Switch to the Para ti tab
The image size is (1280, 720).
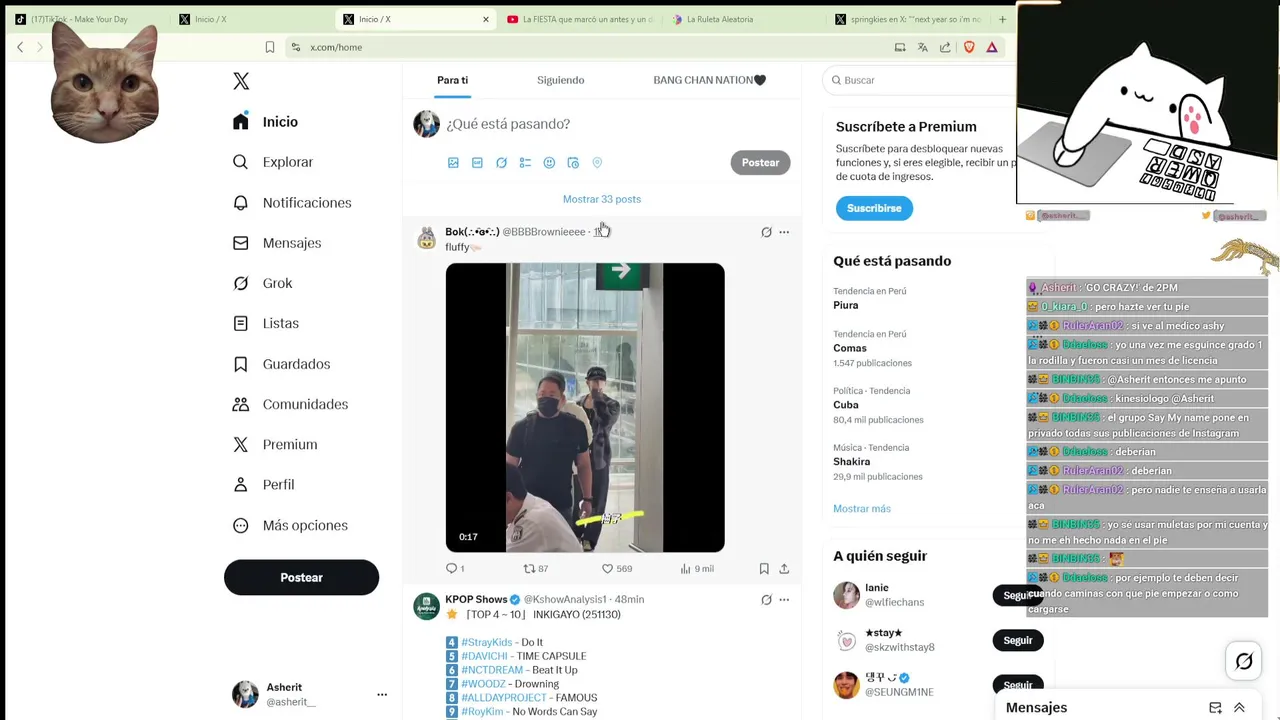click(x=452, y=80)
